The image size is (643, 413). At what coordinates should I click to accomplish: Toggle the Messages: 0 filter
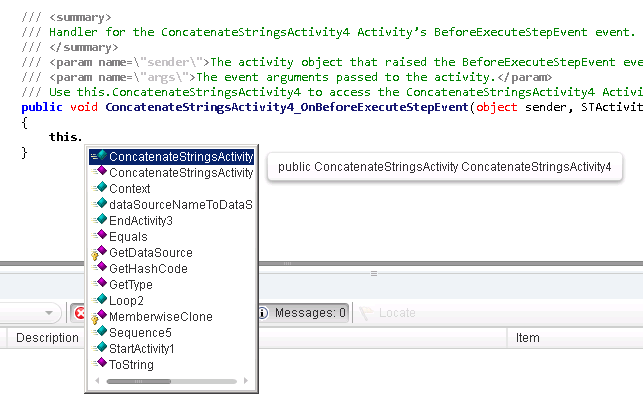point(303,313)
